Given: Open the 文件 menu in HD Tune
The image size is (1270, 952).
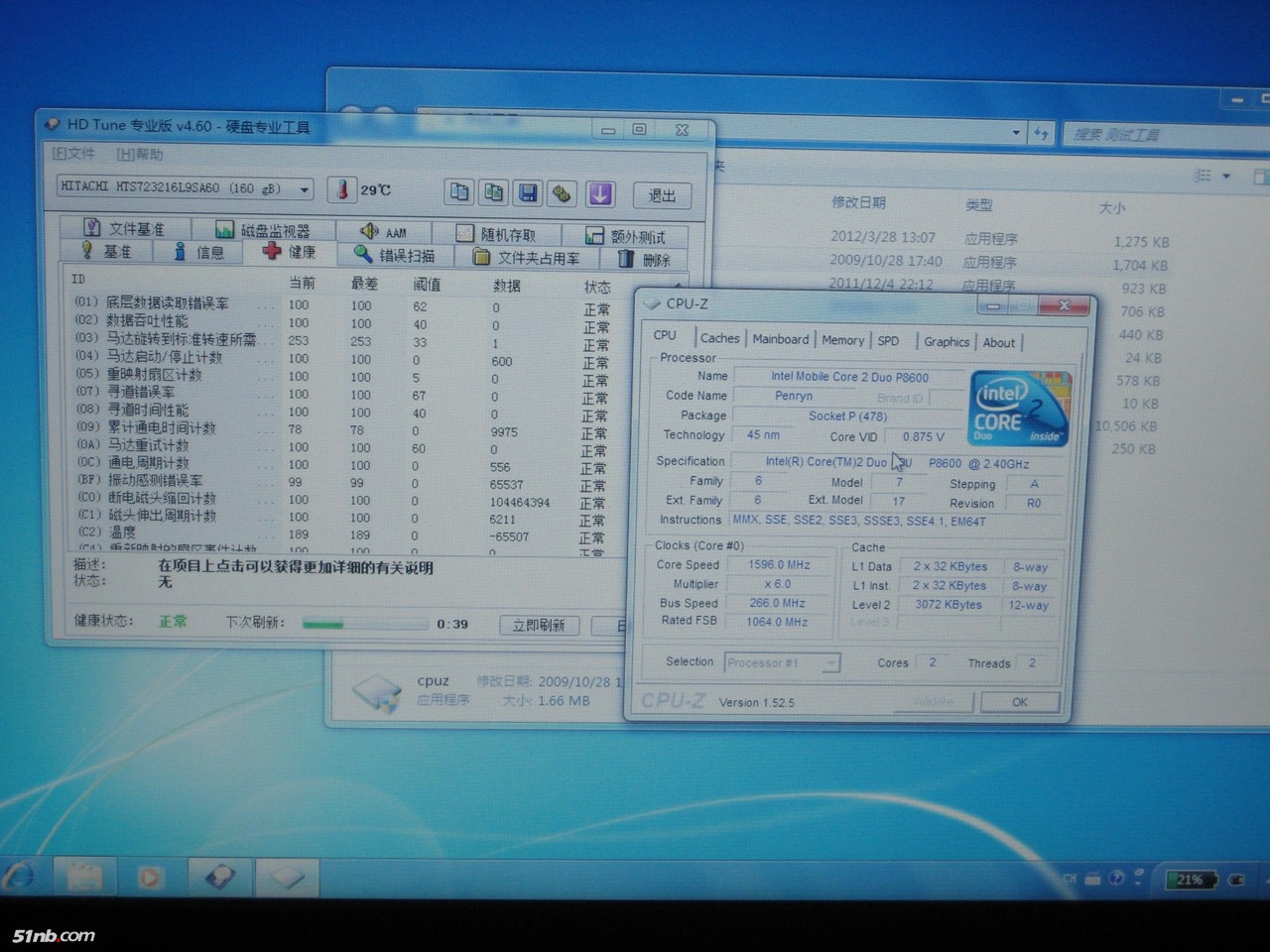Looking at the screenshot, I should (73, 154).
